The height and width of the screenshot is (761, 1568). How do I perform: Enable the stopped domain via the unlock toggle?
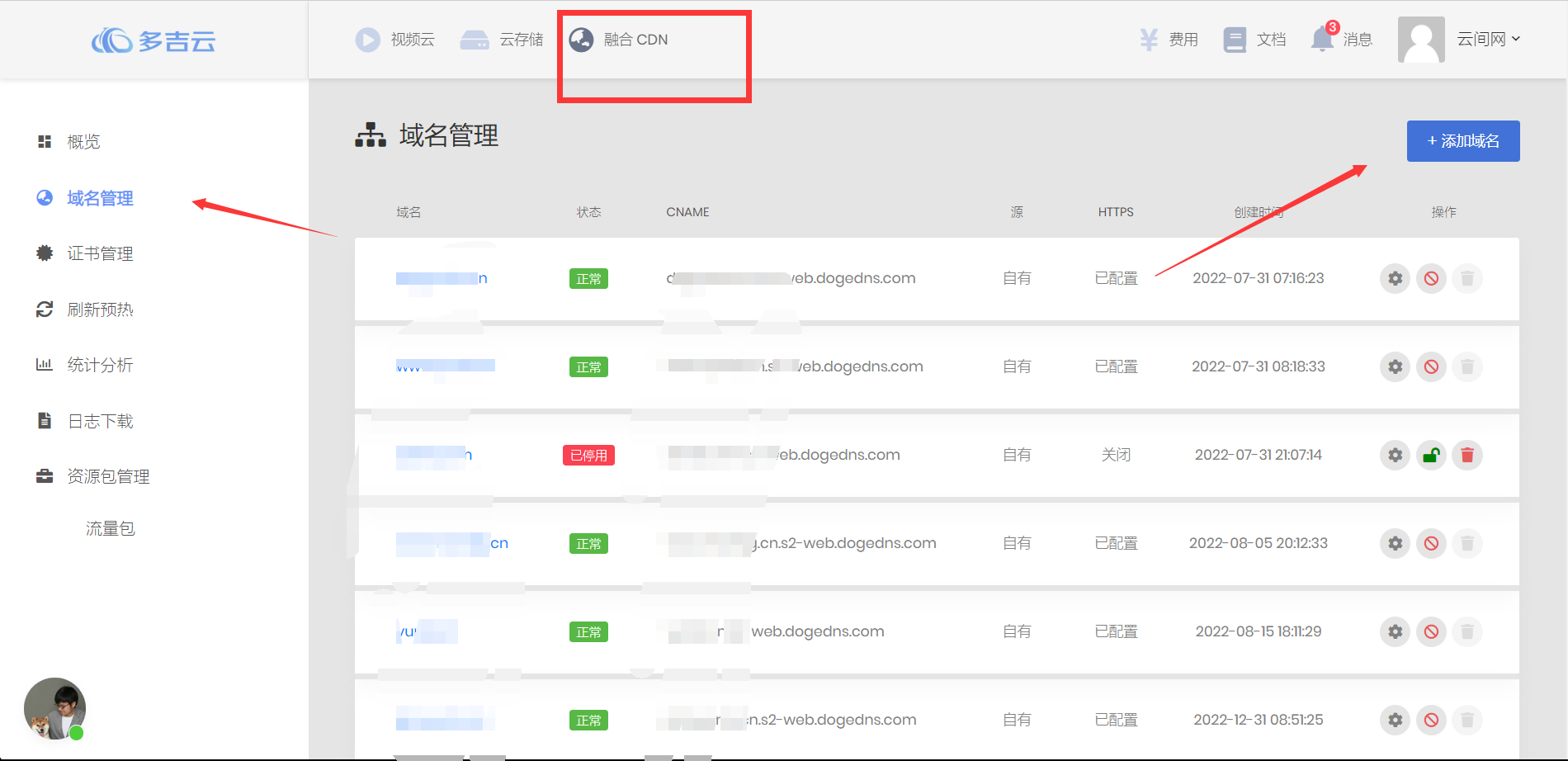1431,455
